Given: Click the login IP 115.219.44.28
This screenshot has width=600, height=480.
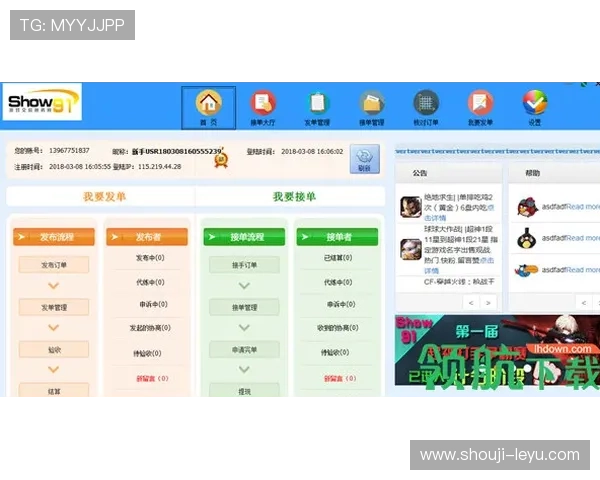Looking at the screenshot, I should pos(160,167).
